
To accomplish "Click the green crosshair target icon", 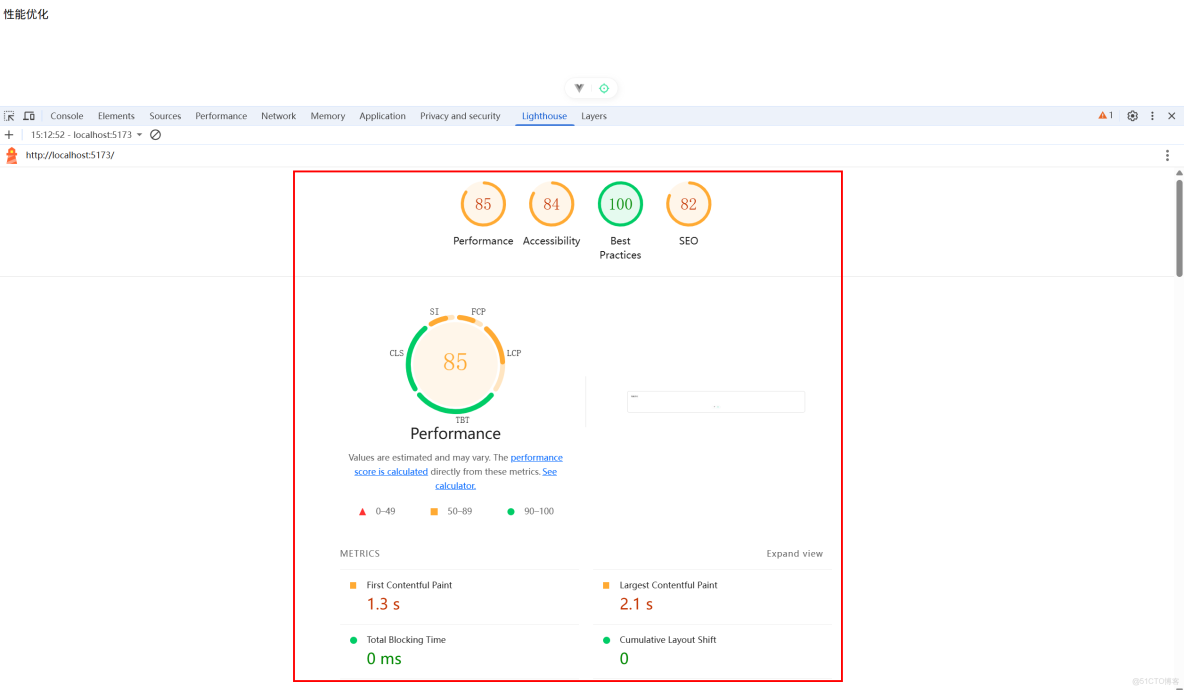I will tap(604, 88).
